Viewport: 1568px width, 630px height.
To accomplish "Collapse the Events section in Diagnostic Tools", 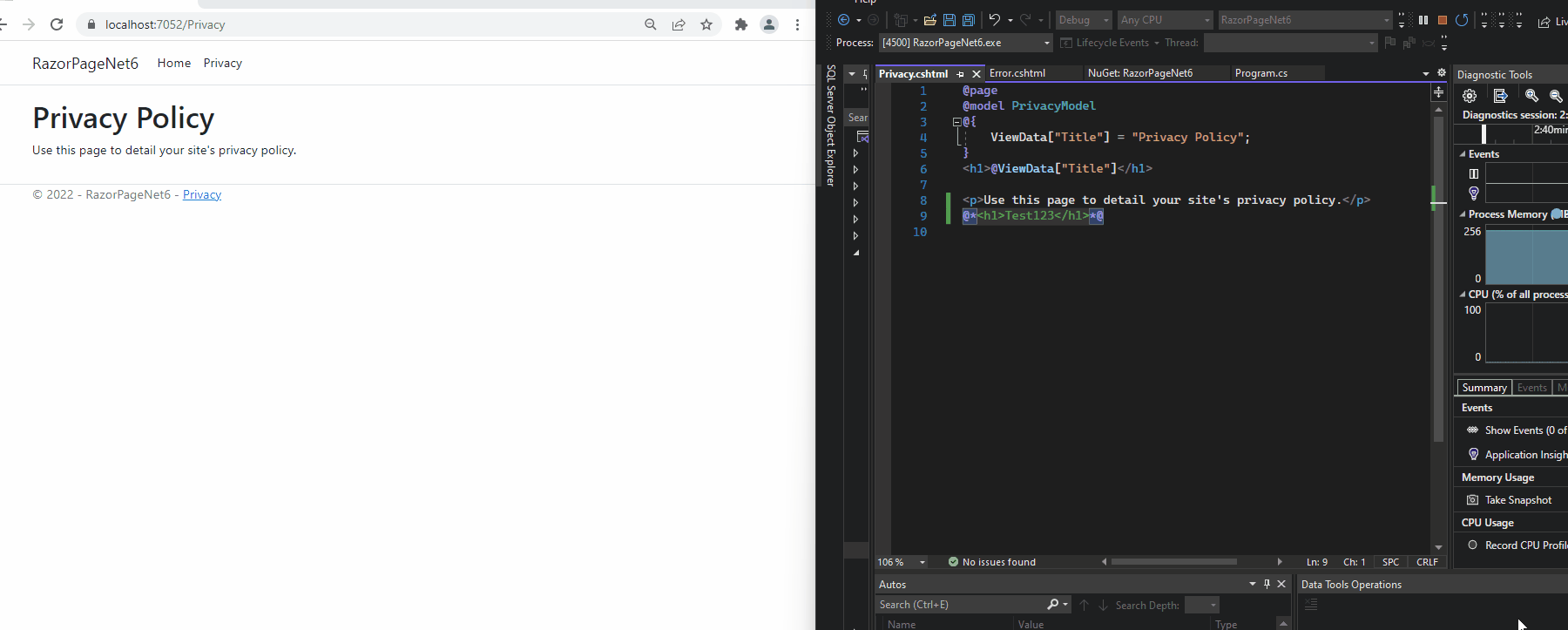I will click(1463, 154).
